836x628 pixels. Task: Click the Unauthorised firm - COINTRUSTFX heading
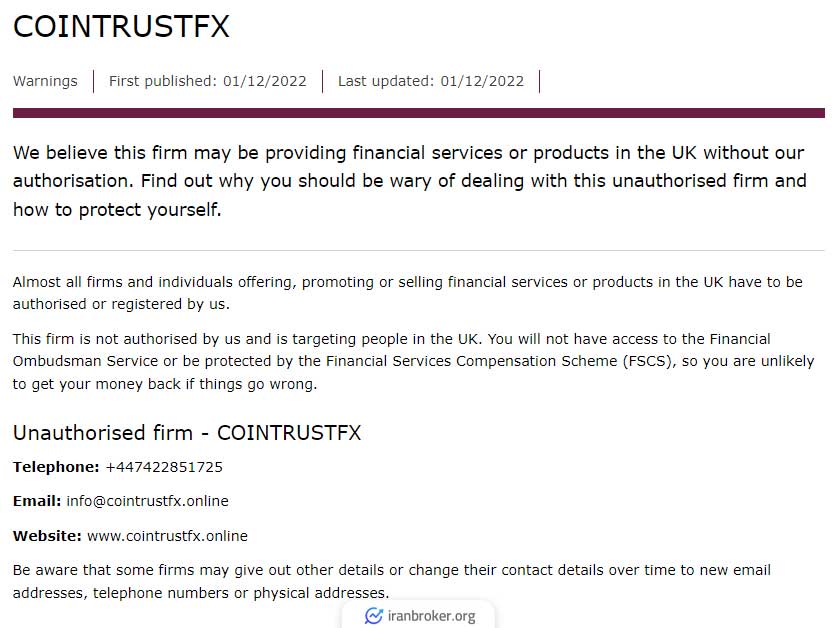click(187, 432)
